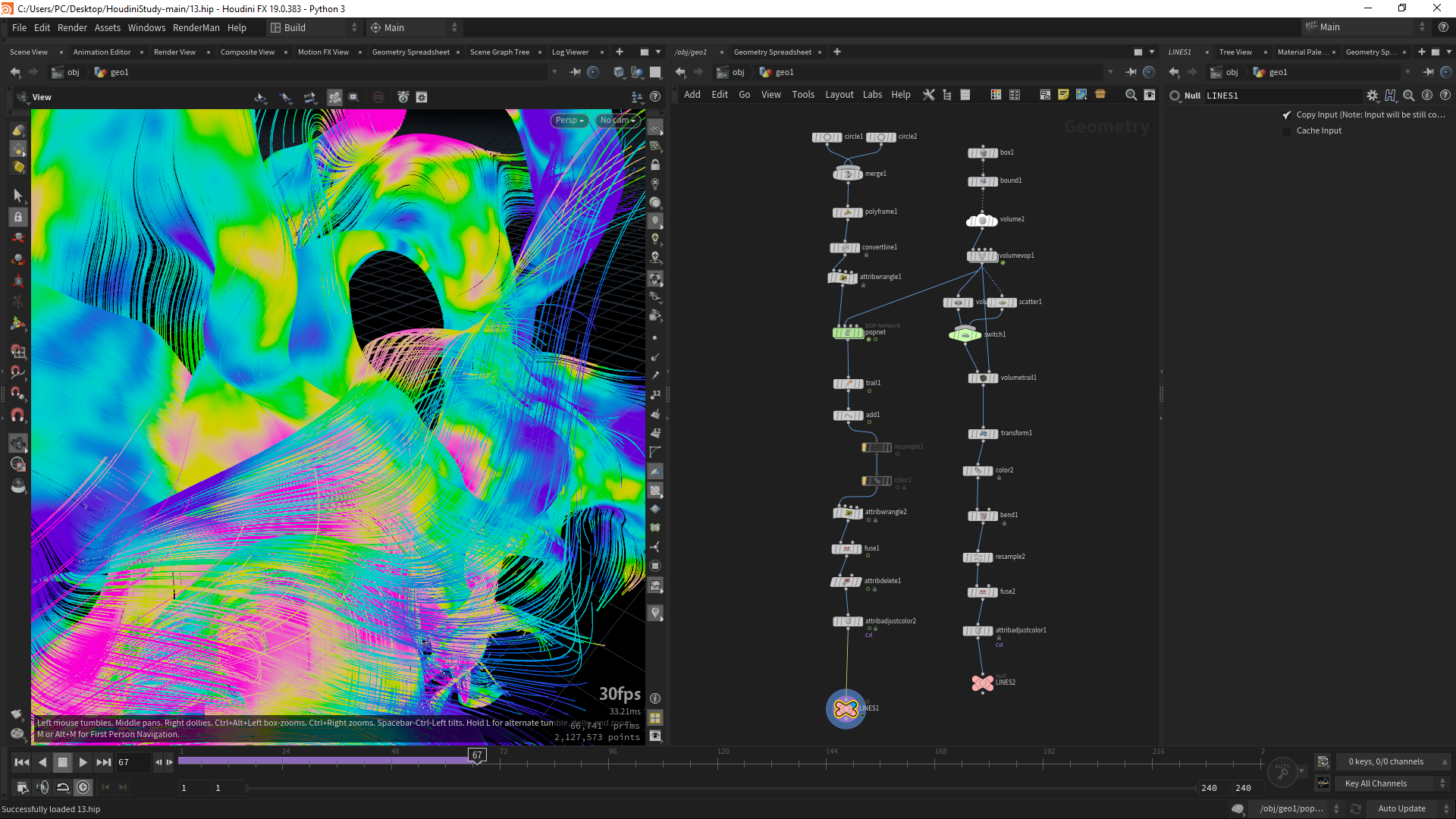Open the File menu

click(x=19, y=27)
